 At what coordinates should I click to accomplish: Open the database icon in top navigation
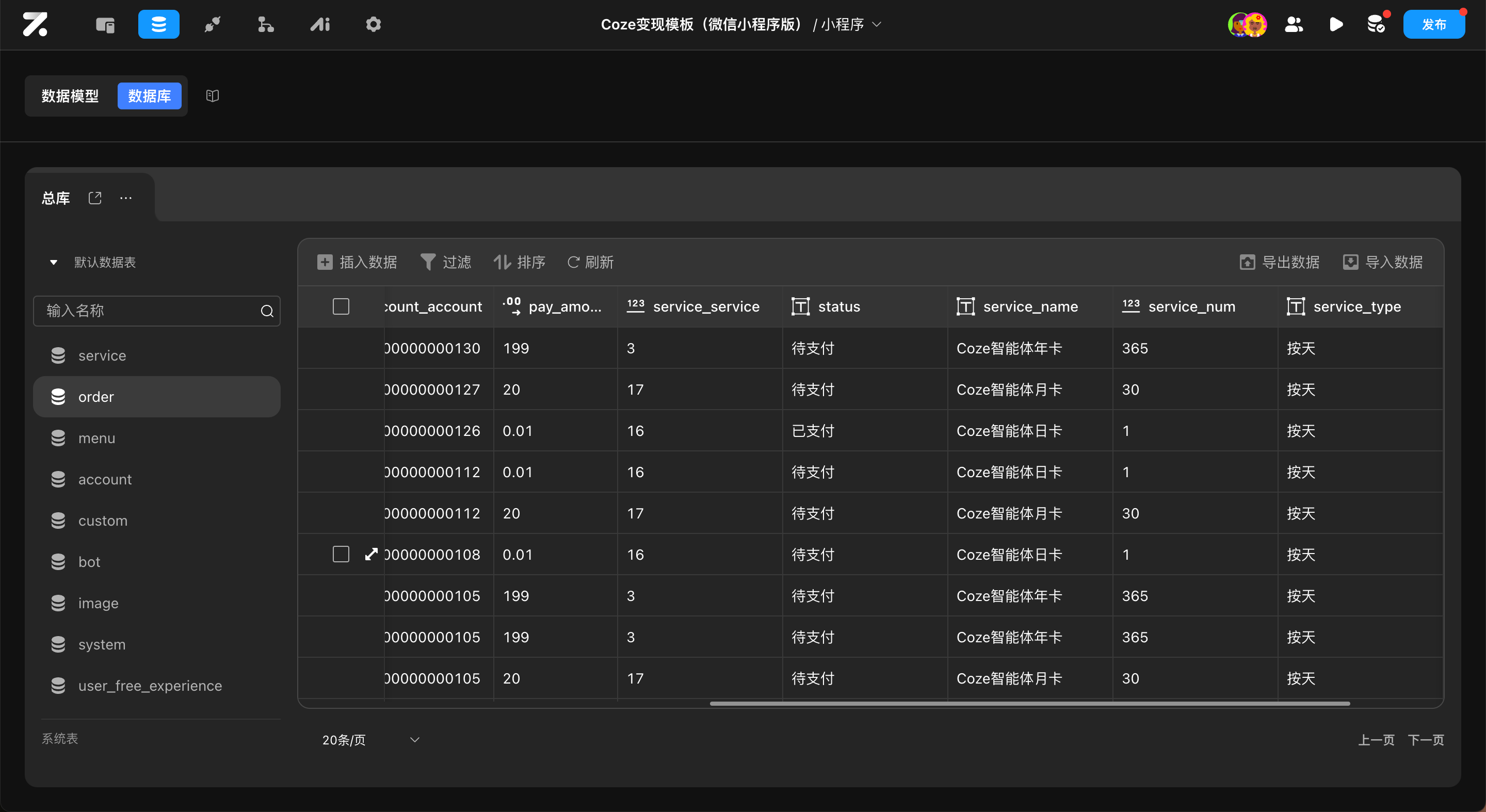coord(158,24)
